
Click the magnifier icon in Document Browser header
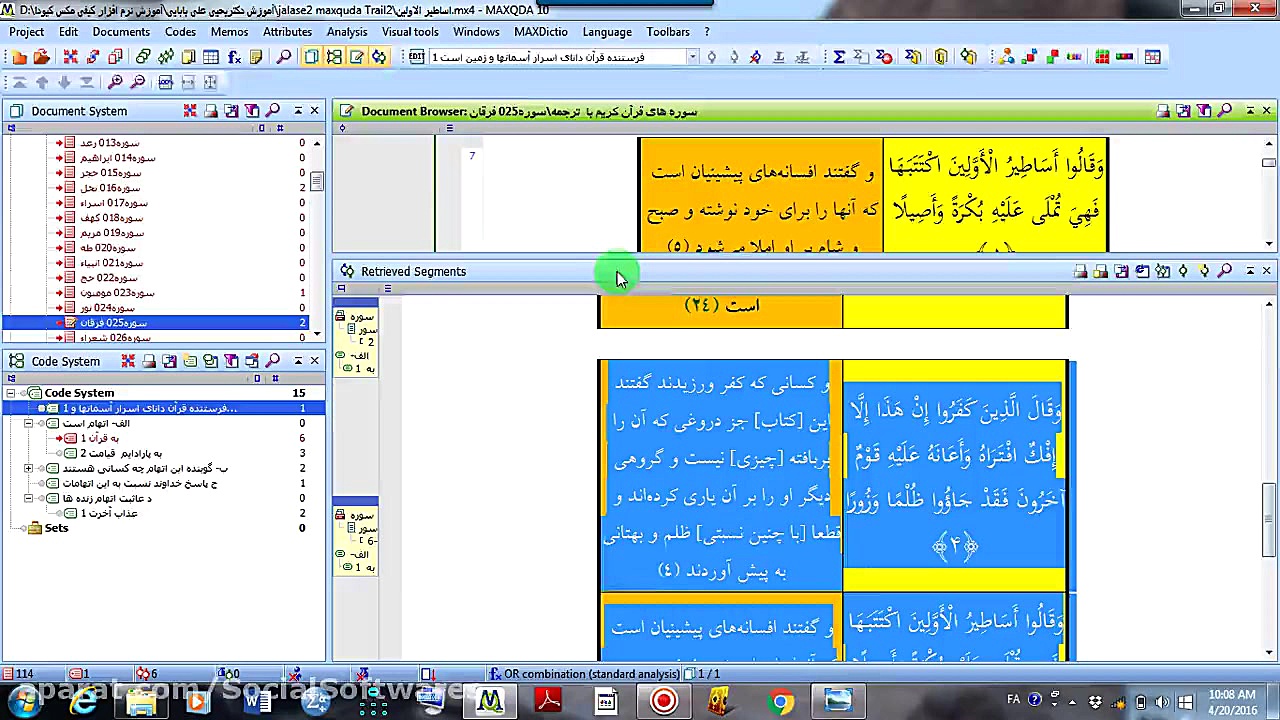[x=1225, y=111]
